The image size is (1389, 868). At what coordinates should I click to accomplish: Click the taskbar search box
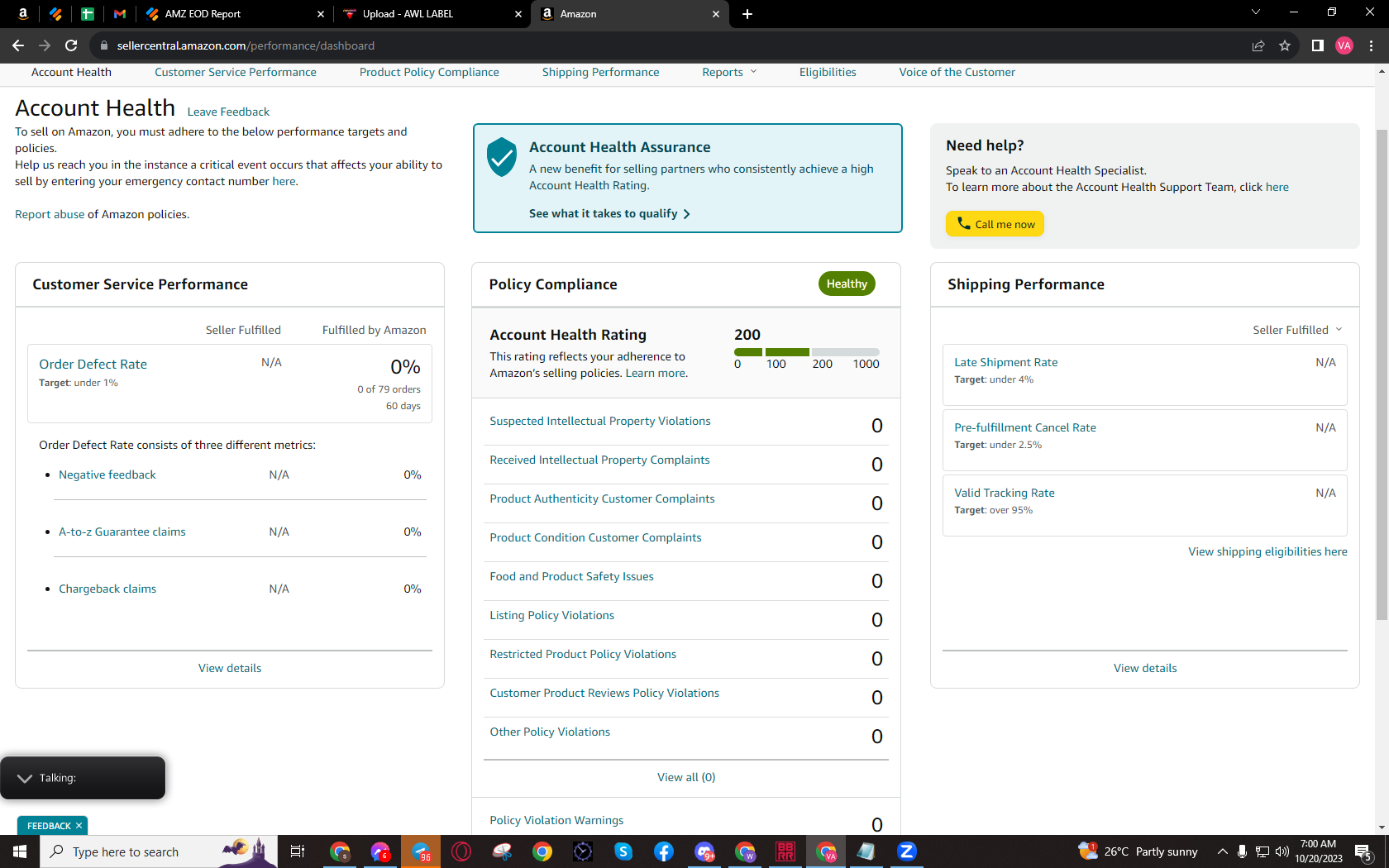[x=157, y=851]
